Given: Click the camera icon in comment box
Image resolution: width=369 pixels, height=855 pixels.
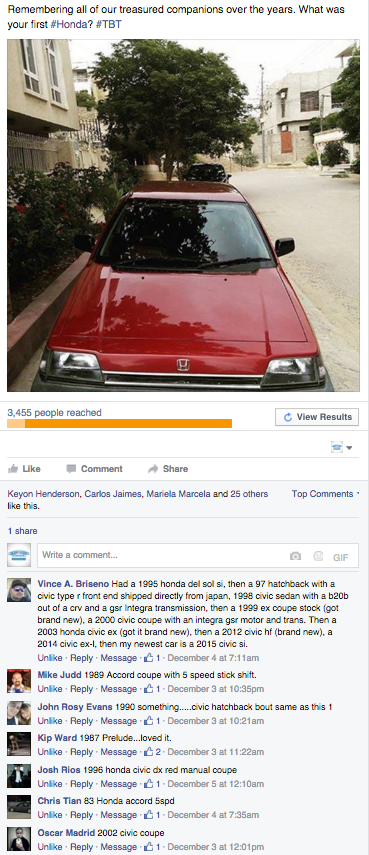Looking at the screenshot, I should pyautogui.click(x=295, y=556).
